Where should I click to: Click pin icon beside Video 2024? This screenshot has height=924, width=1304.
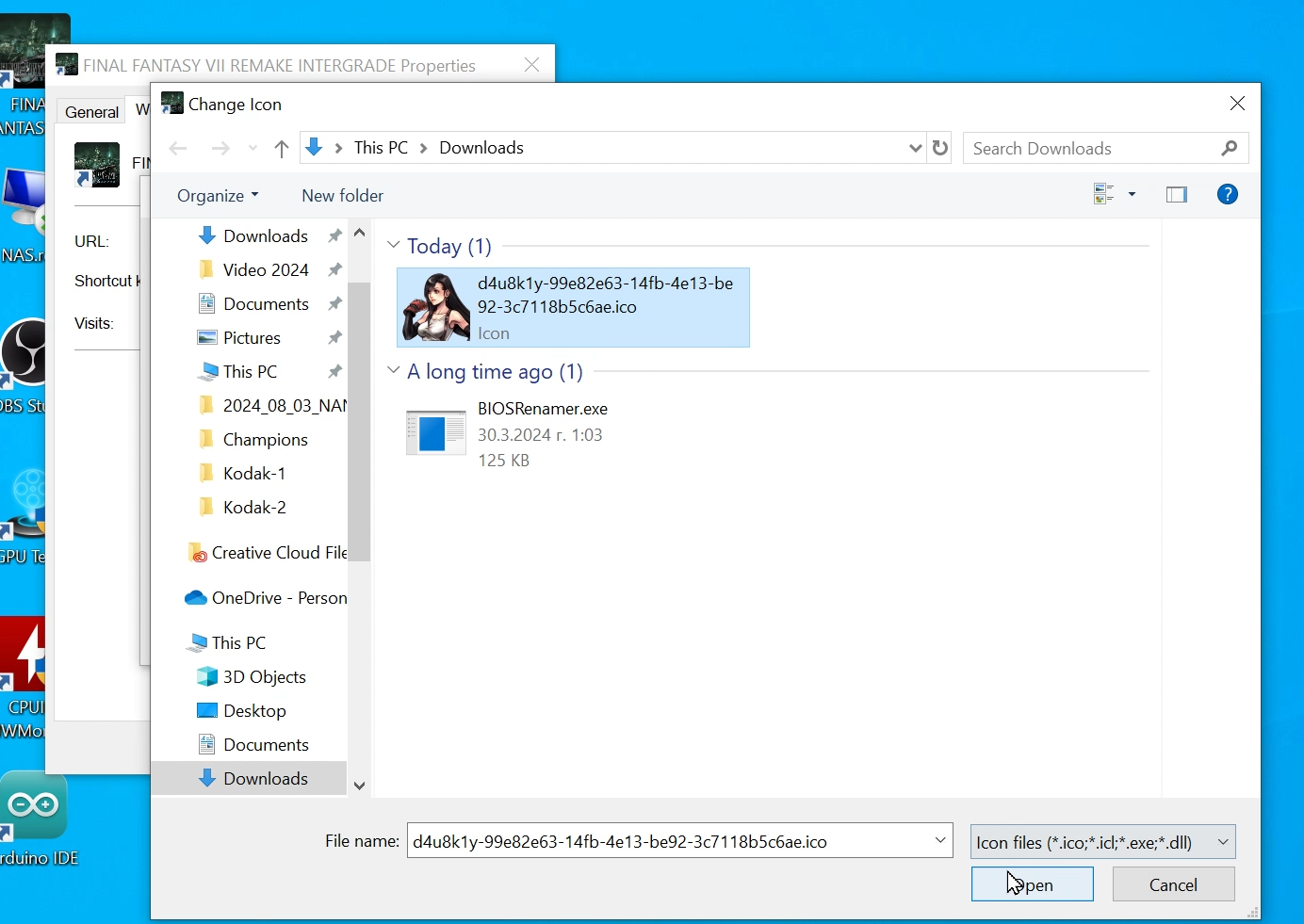(334, 270)
